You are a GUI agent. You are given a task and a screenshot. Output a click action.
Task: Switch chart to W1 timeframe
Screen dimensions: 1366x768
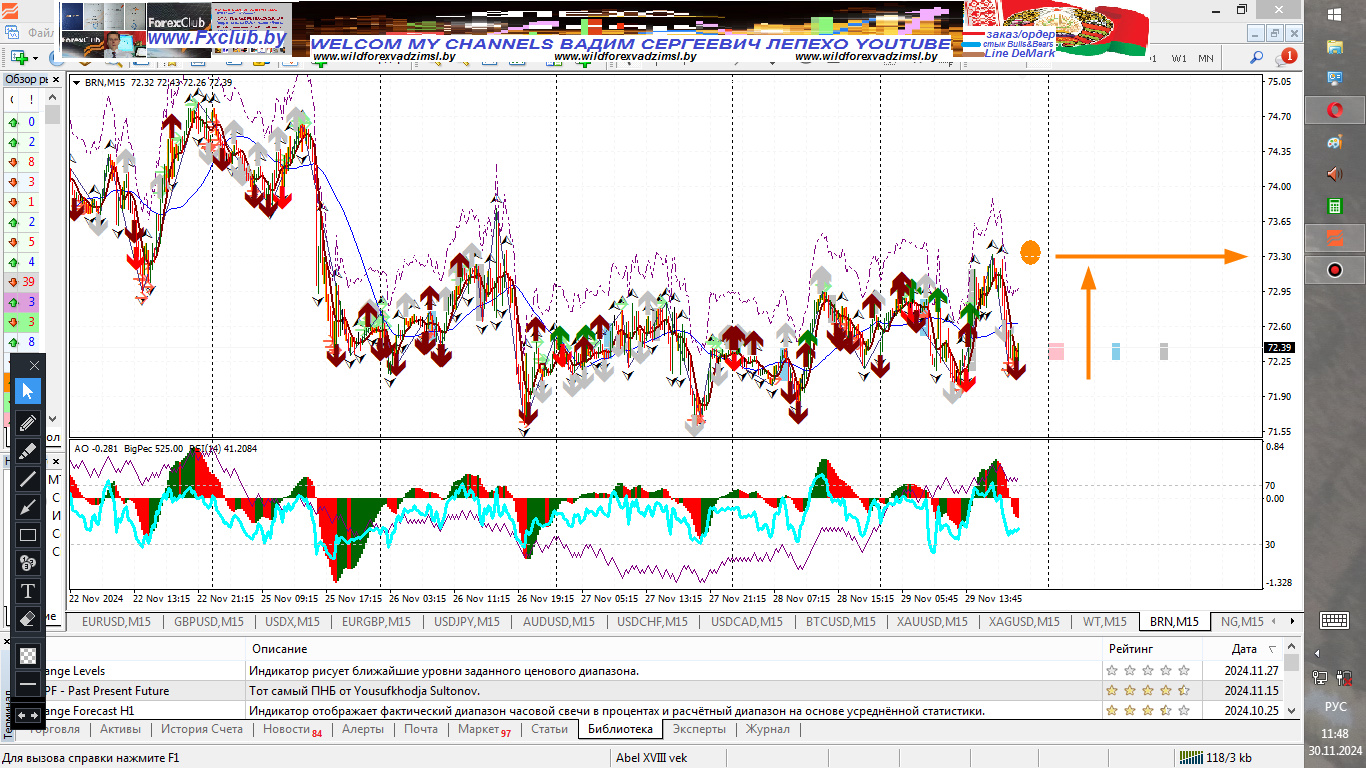coord(1179,58)
